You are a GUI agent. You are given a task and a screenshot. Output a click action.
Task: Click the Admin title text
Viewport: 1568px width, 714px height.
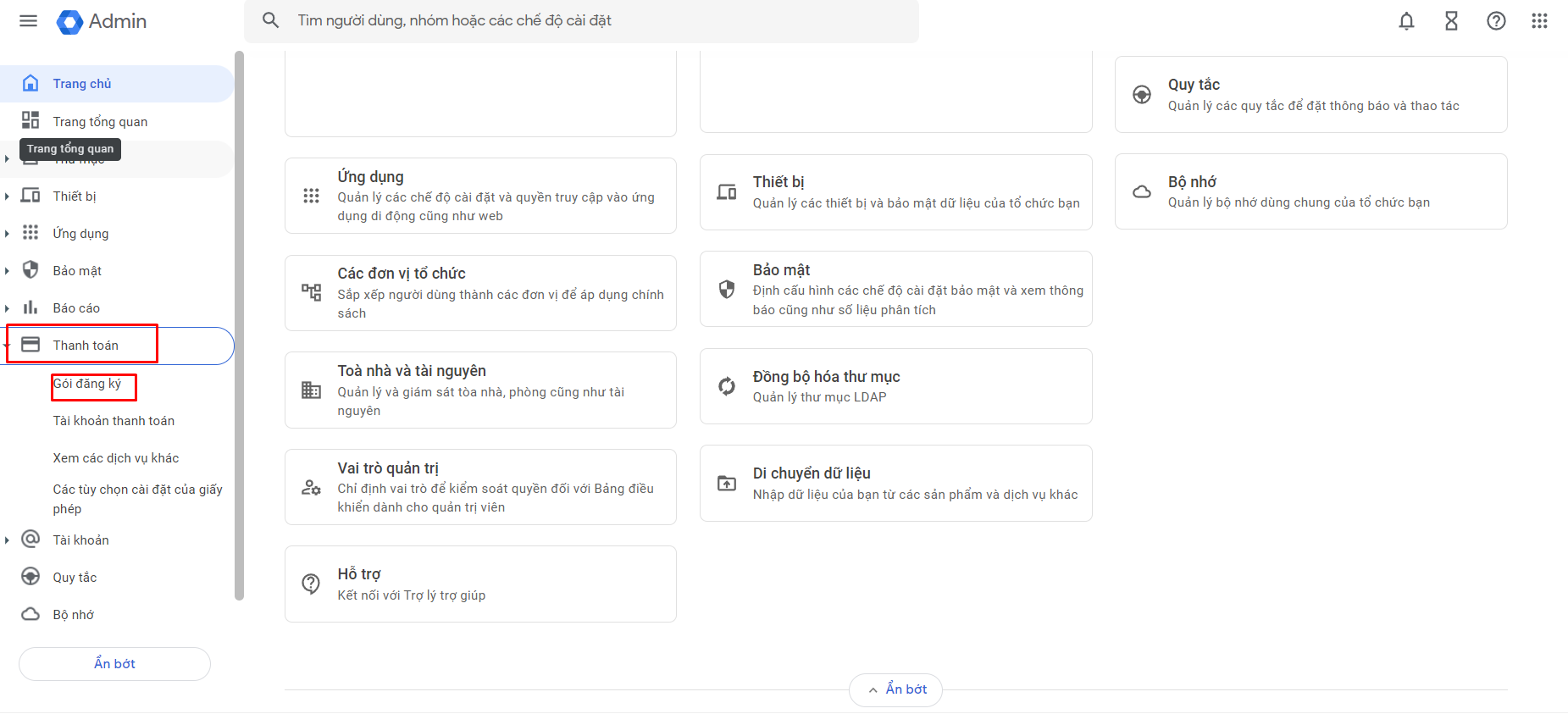pos(118,21)
